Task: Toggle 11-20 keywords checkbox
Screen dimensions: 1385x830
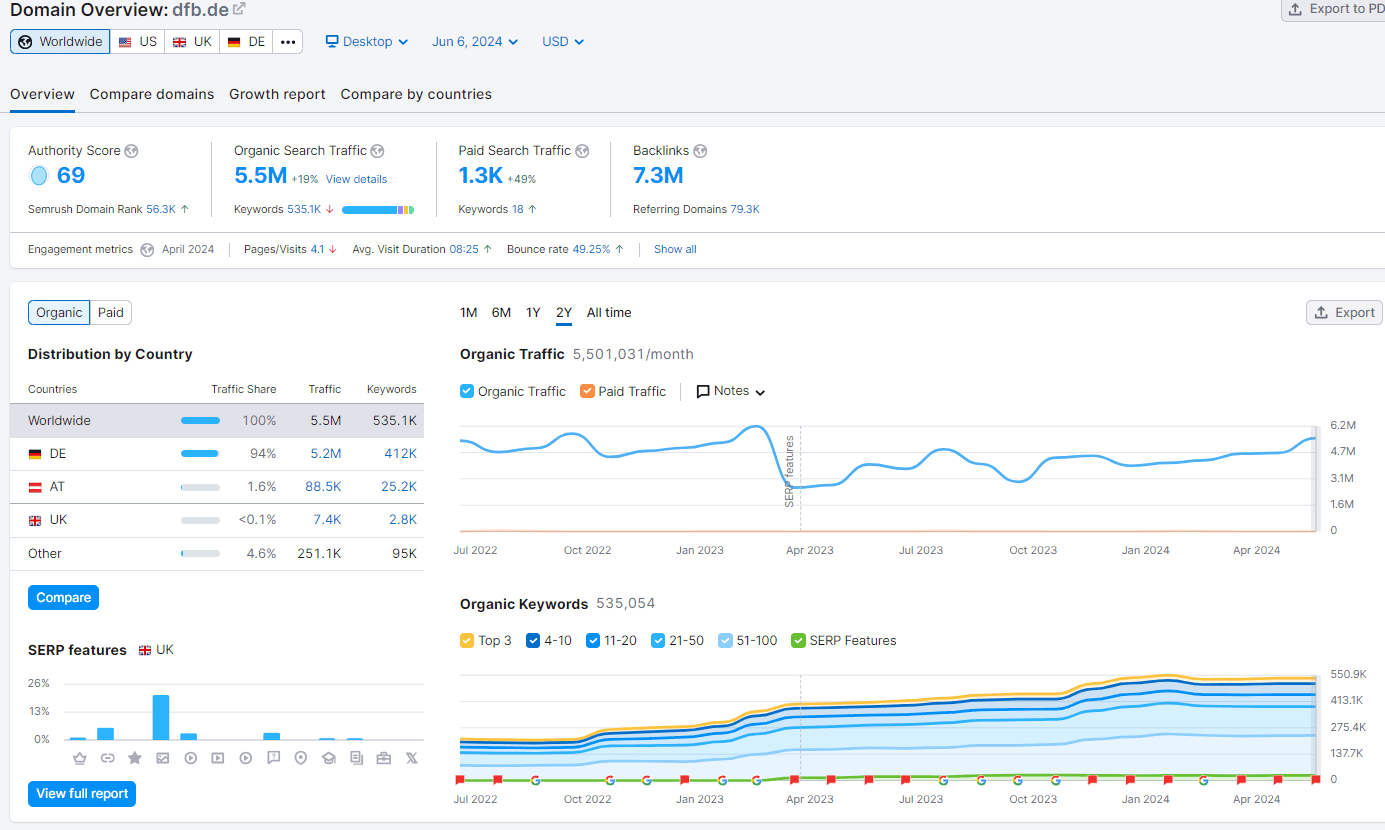Action: [x=593, y=640]
